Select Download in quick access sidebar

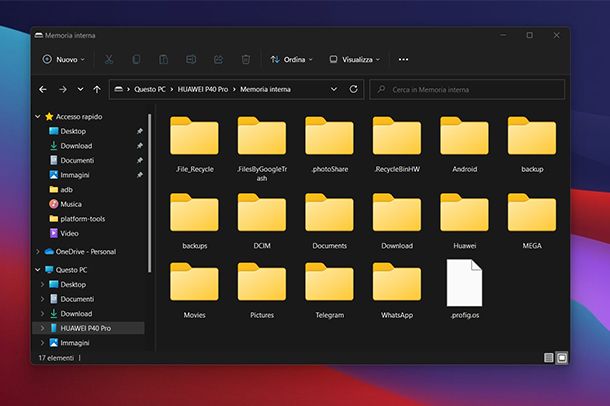pos(76,146)
